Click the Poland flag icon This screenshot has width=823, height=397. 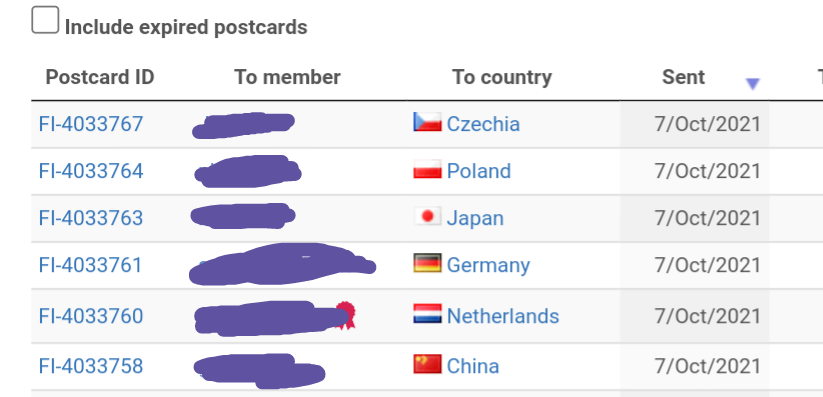point(427,169)
